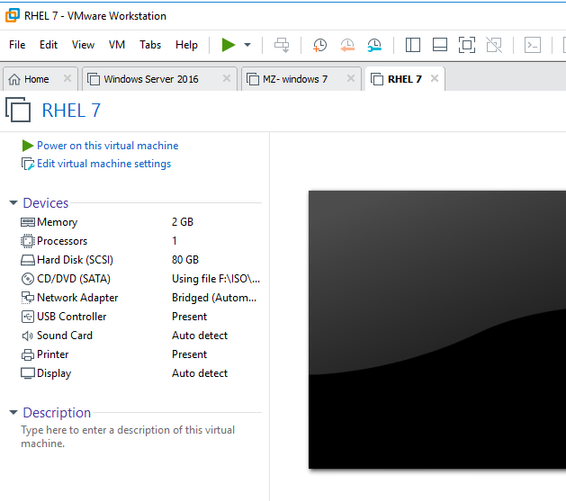Click the Printer icon
The width and height of the screenshot is (566, 501).
28,355
